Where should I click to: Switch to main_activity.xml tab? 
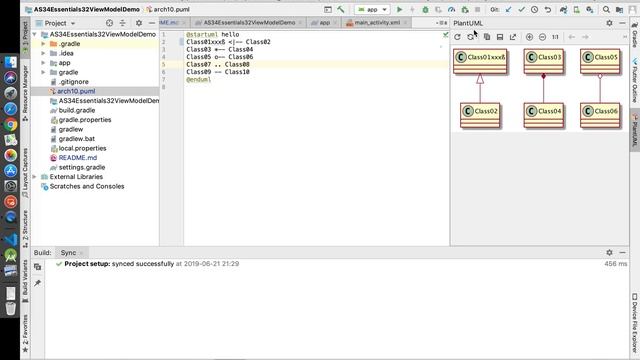(x=376, y=23)
